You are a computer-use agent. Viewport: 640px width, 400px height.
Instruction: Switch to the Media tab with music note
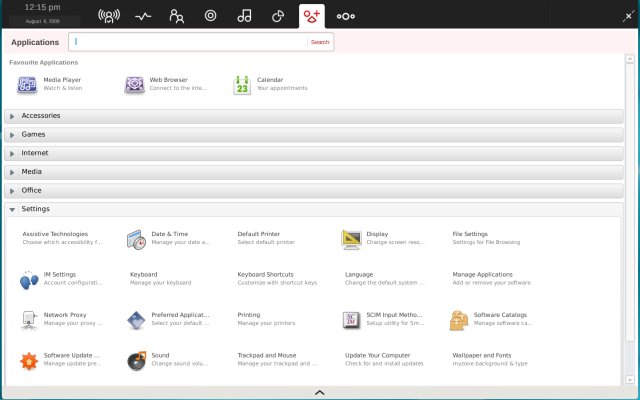(244, 16)
